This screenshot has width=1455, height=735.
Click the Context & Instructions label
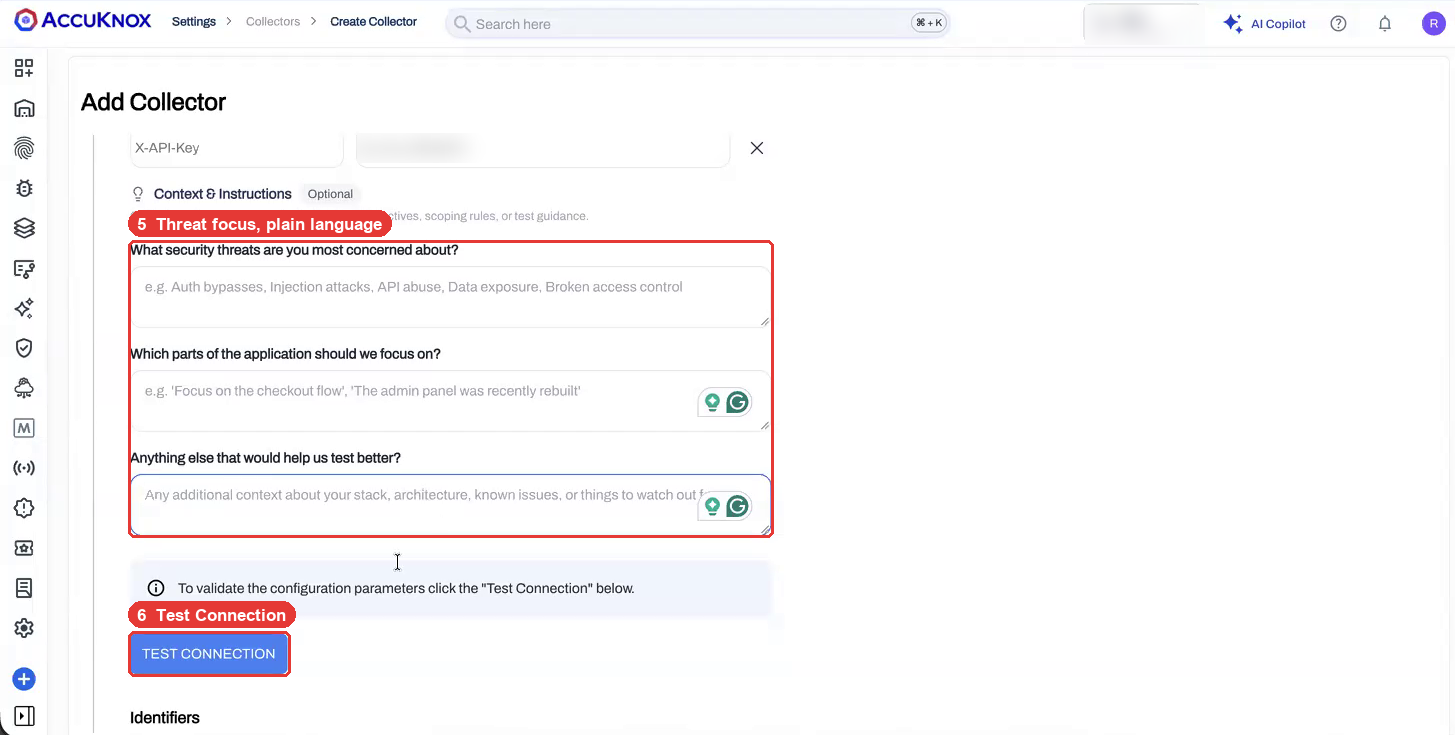223,194
